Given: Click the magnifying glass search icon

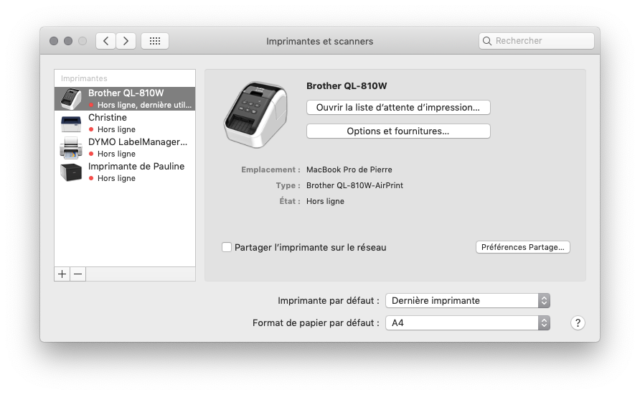Looking at the screenshot, I should click(x=487, y=41).
